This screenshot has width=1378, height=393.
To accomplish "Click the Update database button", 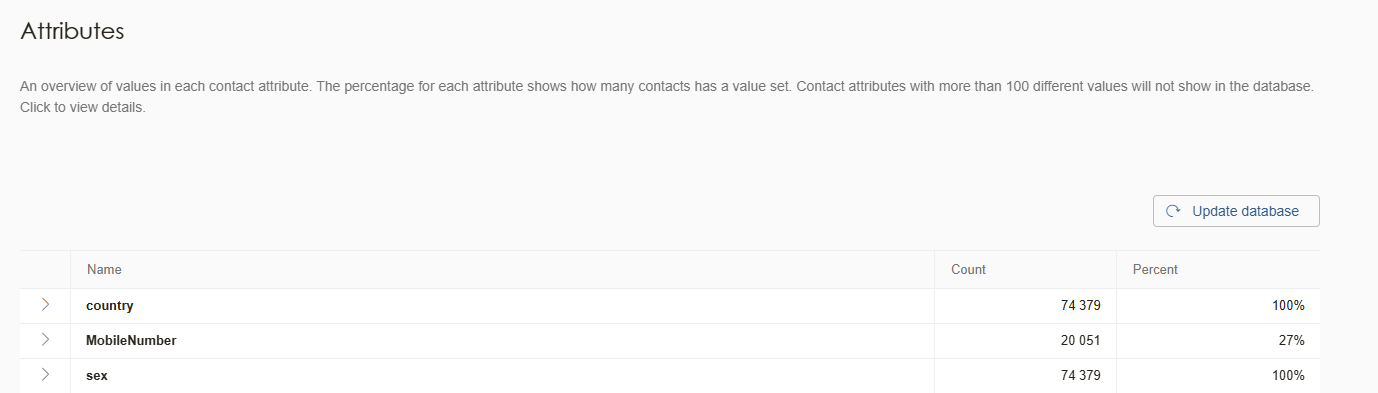I will pyautogui.click(x=1236, y=211).
